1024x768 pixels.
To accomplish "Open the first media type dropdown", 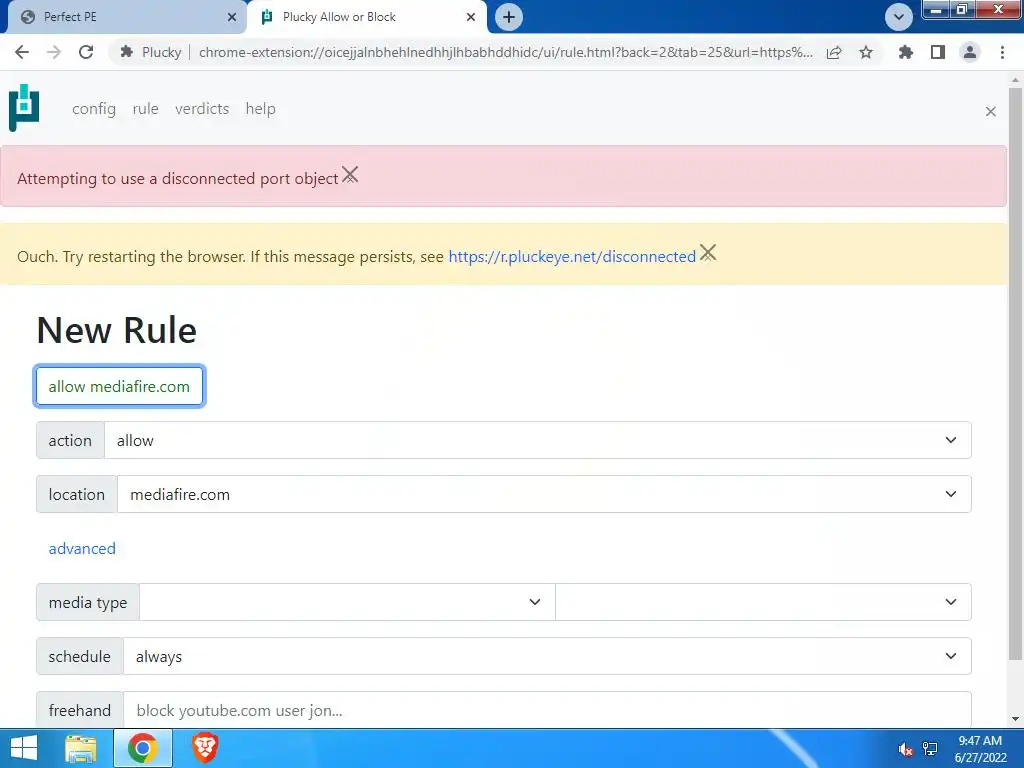I will [347, 602].
